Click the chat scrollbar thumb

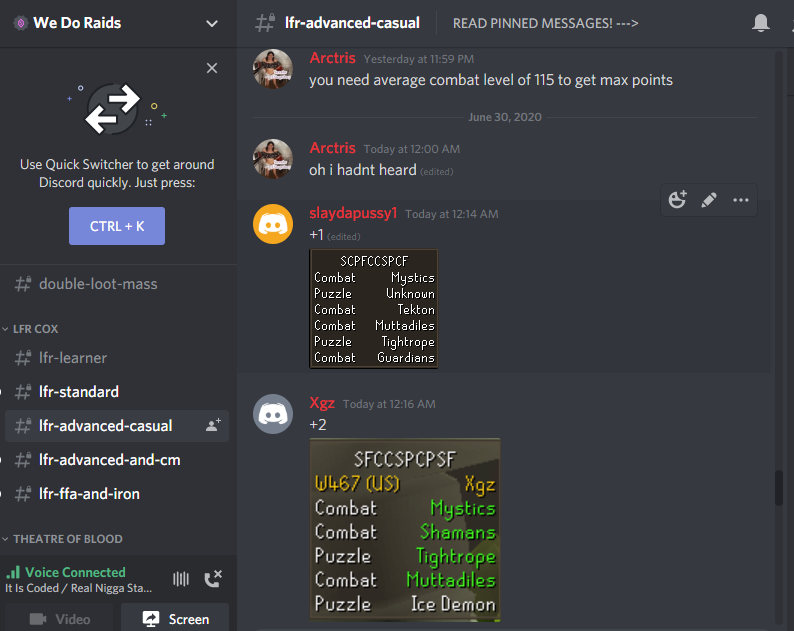(779, 488)
